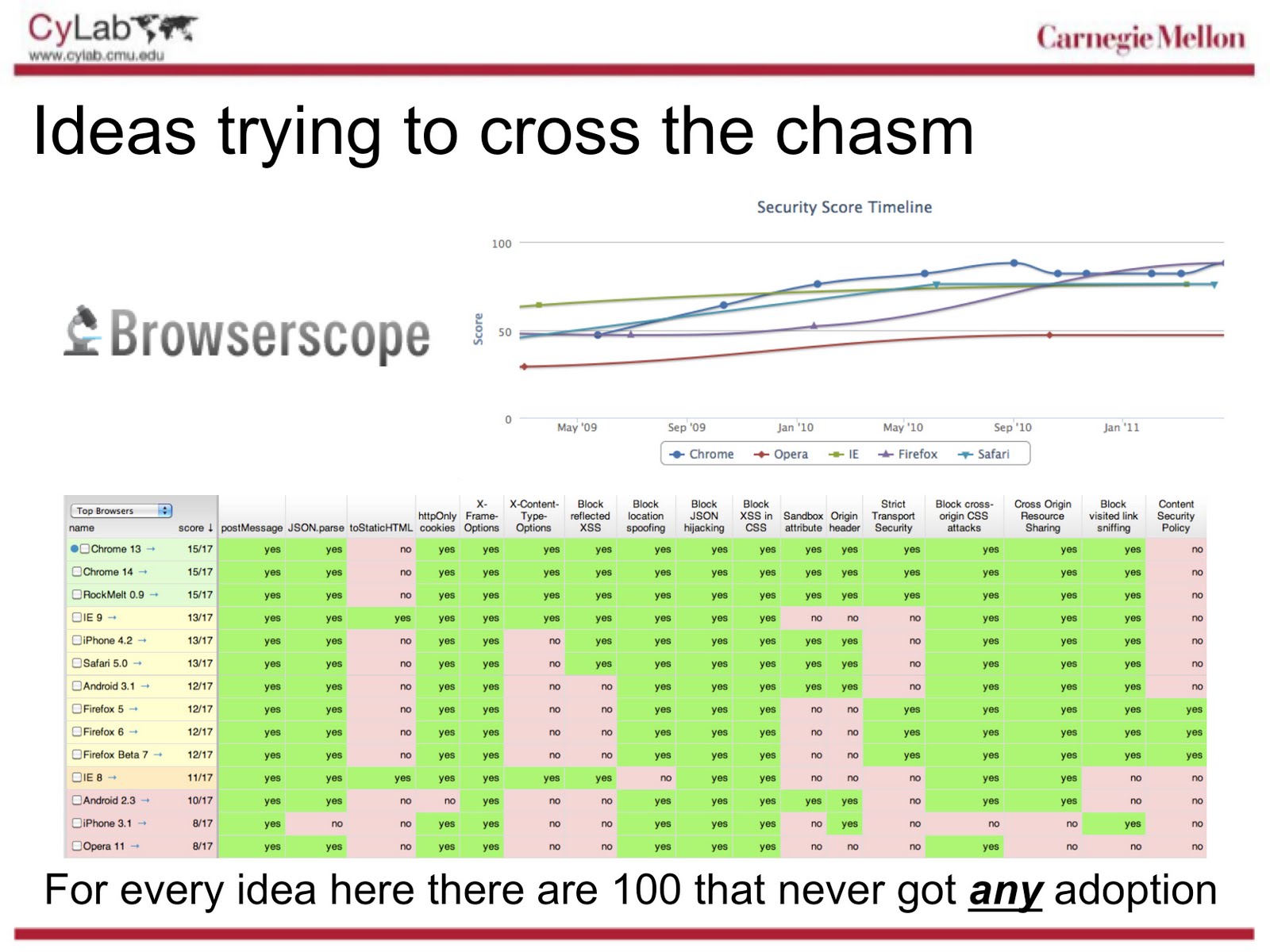Select the Chrome 13 radio dot

75,549
